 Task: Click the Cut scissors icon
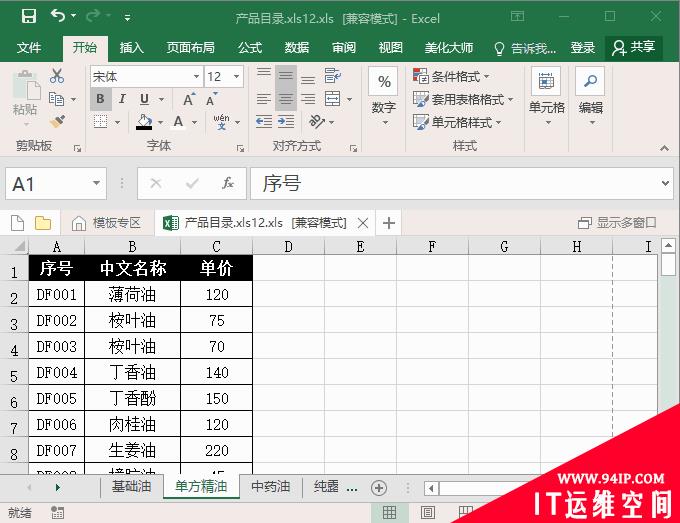[x=57, y=76]
